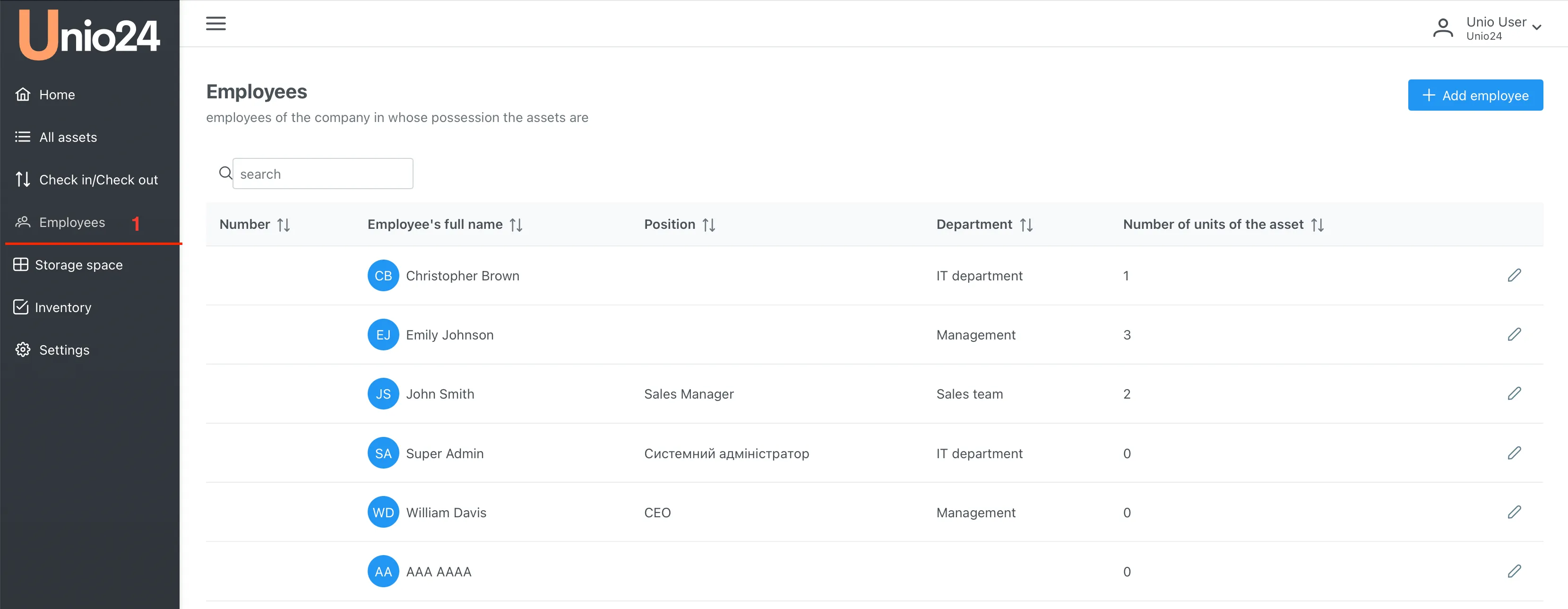The width and height of the screenshot is (1568, 609).
Task: Expand the Unio User account dropdown
Action: [x=1536, y=27]
